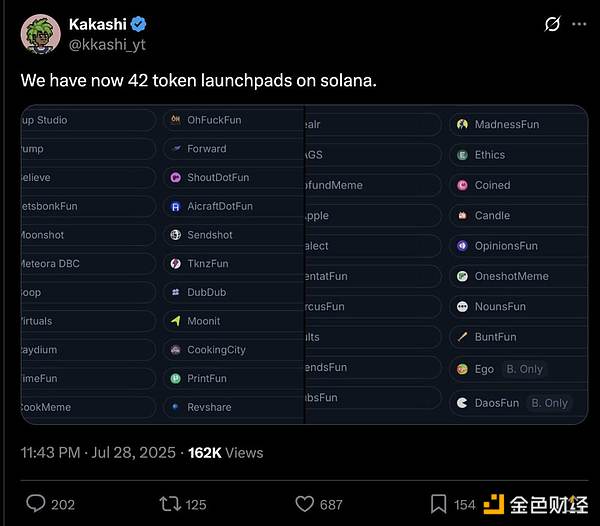
Task: Open Kakashi's profile avatar
Action: [38, 34]
